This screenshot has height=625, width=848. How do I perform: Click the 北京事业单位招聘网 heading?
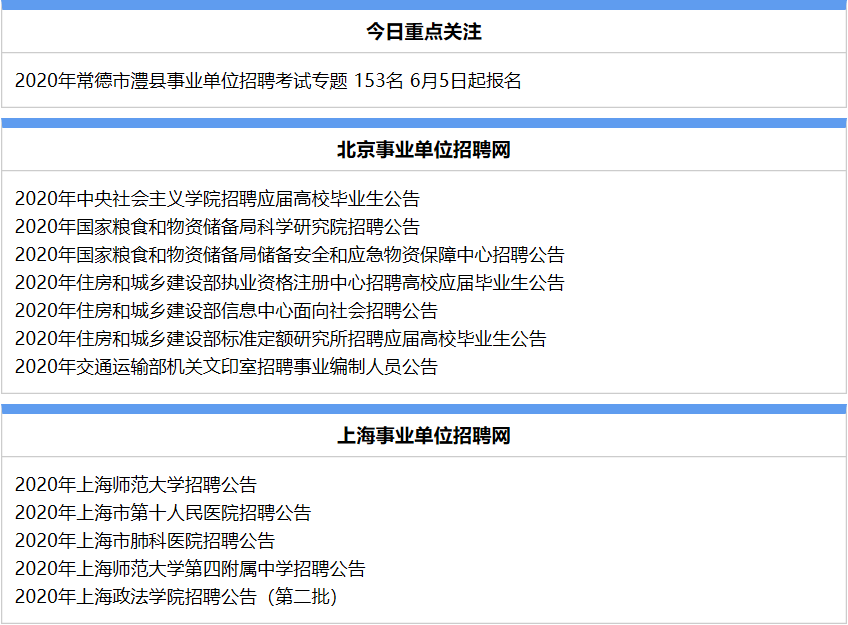pyautogui.click(x=423, y=150)
